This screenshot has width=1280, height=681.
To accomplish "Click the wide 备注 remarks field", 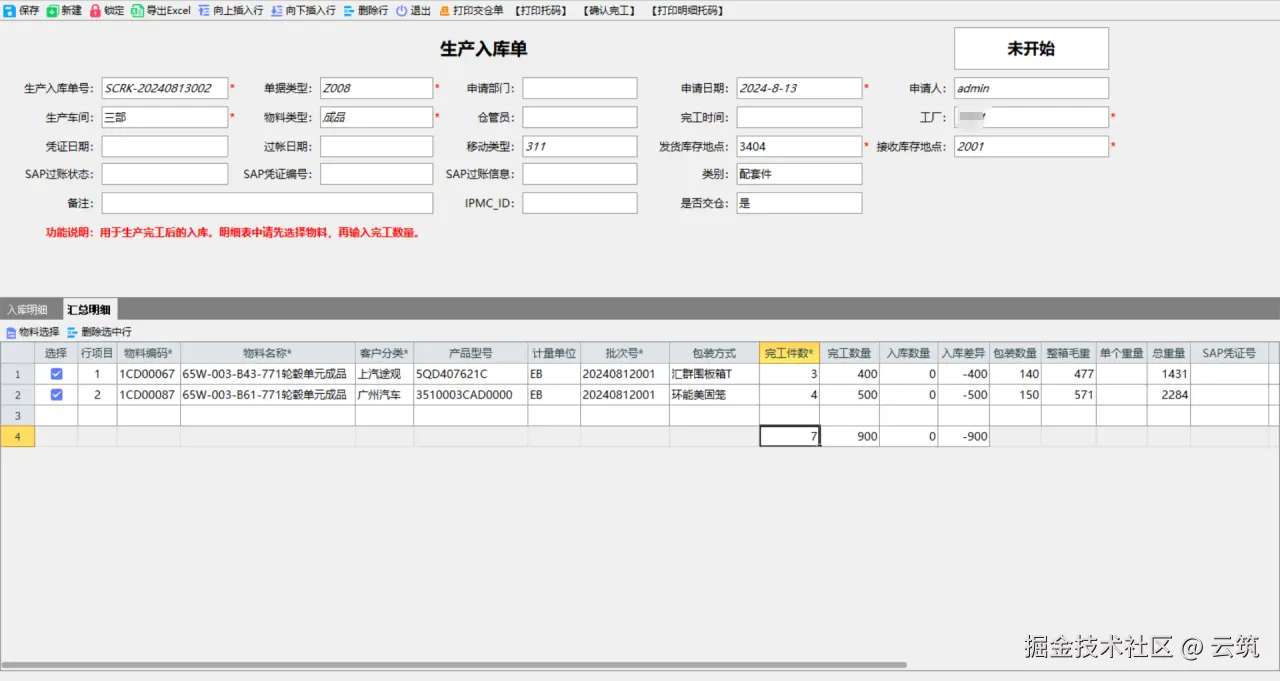I will tap(267, 203).
